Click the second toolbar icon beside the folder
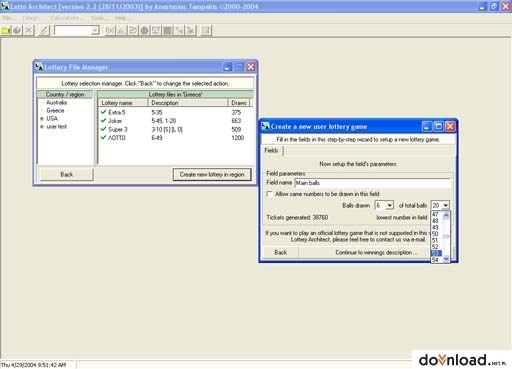 click(17, 31)
